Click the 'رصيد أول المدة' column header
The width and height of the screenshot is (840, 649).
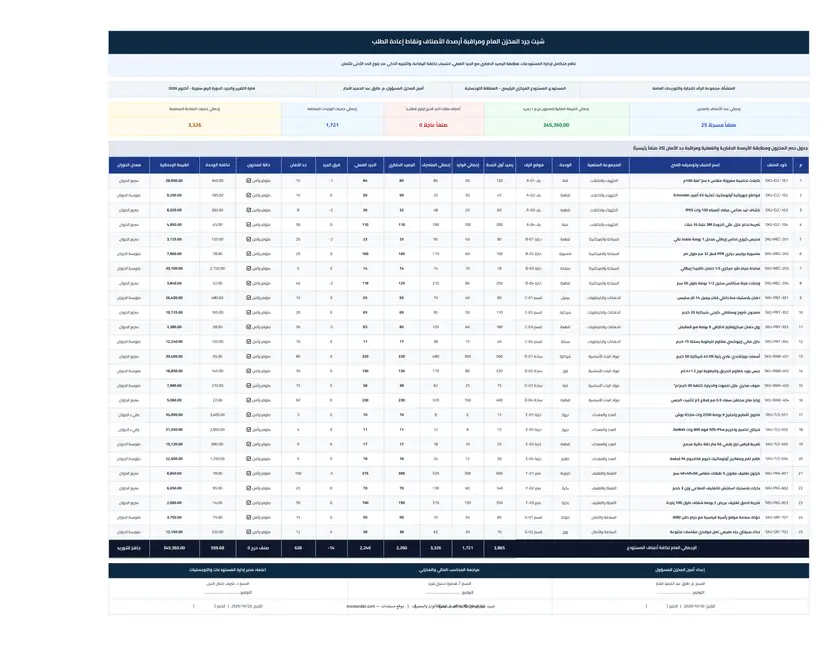click(x=499, y=165)
